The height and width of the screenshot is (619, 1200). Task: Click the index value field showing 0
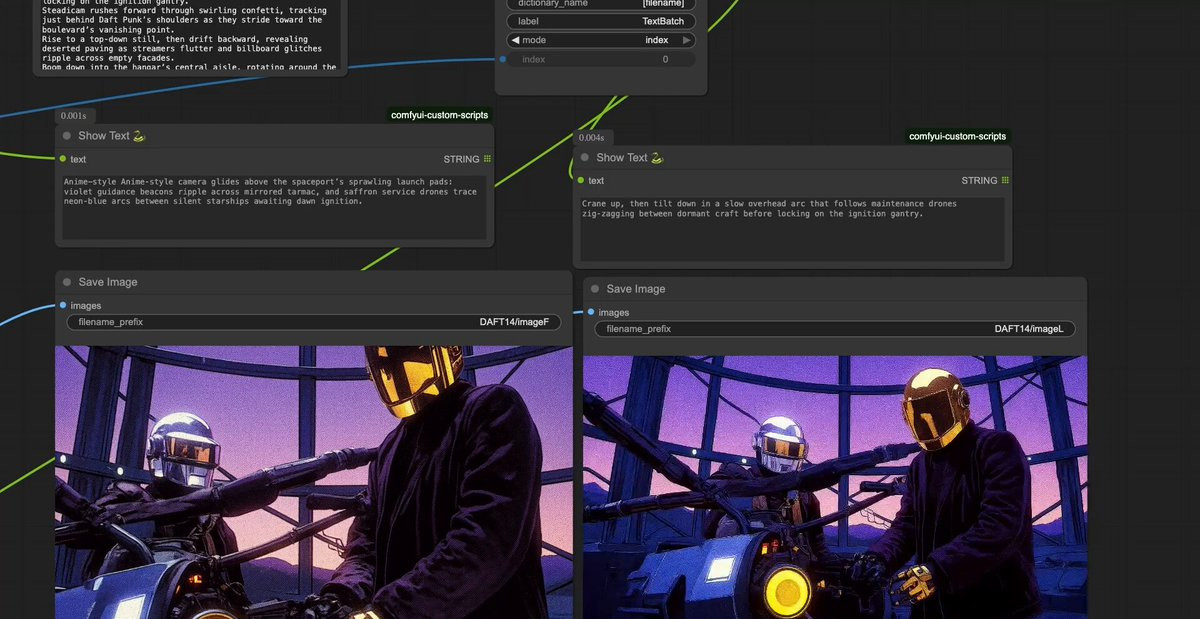tap(601, 60)
